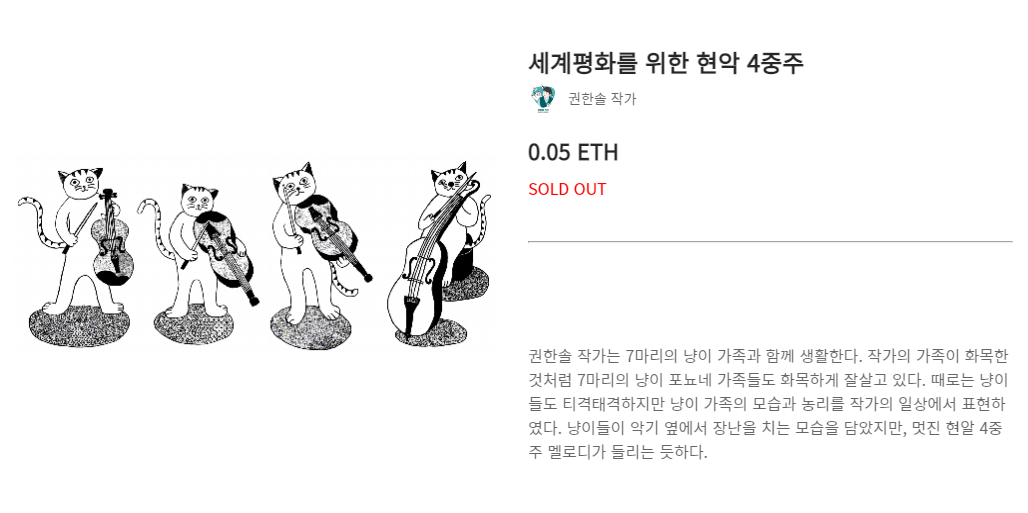Open the 권한솔 작가 artist name link
Viewport: 1028px width, 513px height.
pyautogui.click(x=602, y=99)
